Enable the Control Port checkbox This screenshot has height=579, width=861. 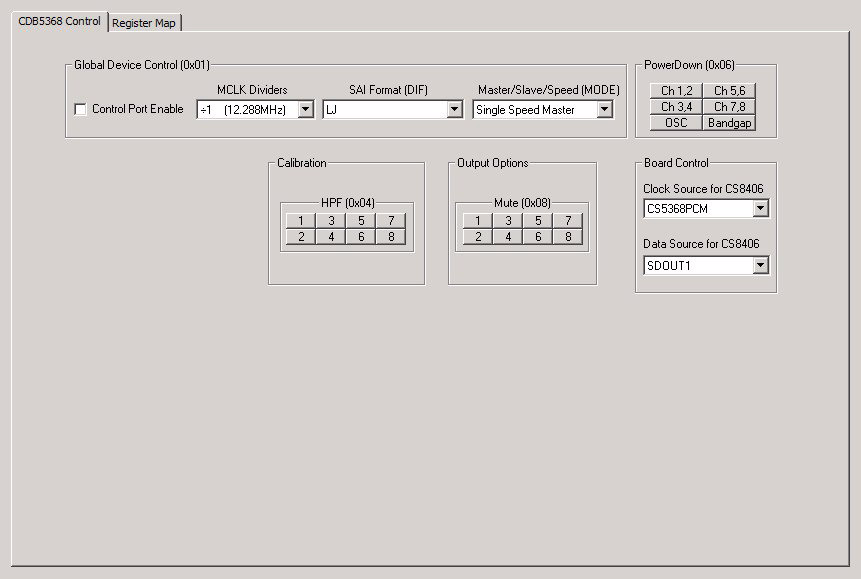[x=80, y=110]
